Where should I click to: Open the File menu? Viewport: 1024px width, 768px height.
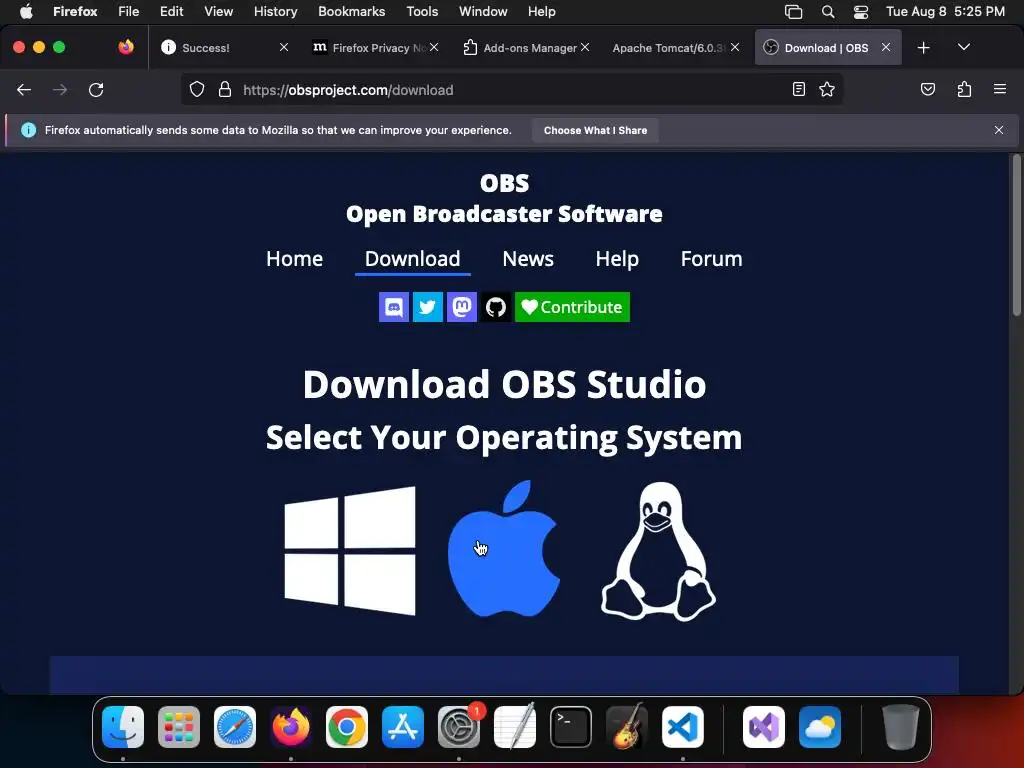pyautogui.click(x=129, y=11)
